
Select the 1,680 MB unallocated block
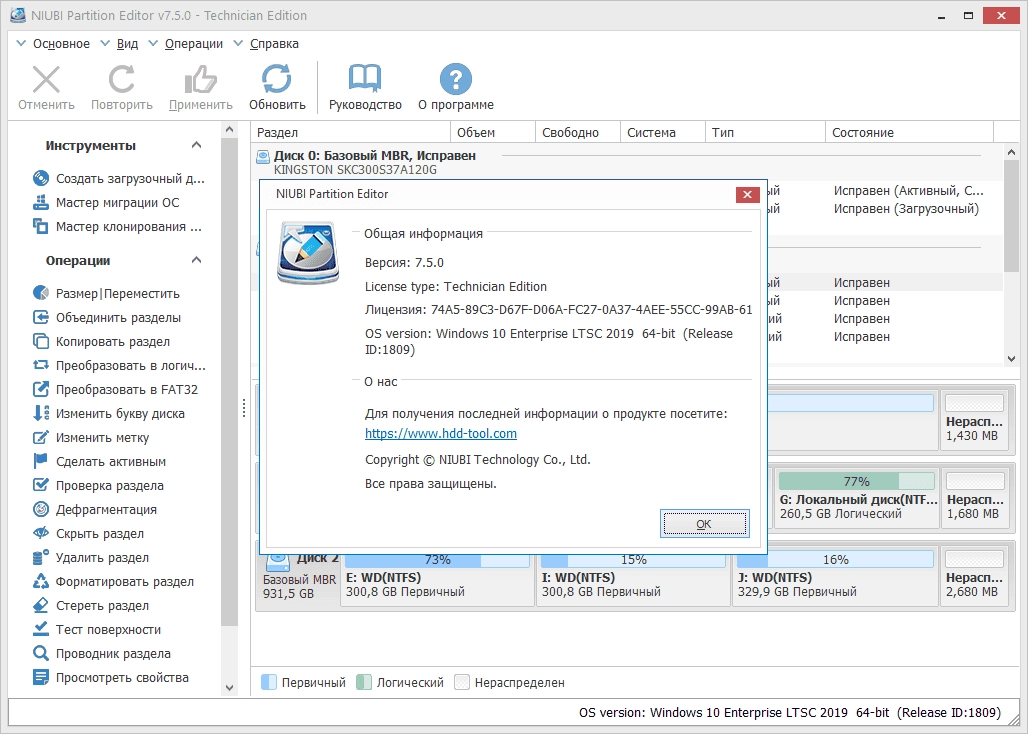pyautogui.click(x=974, y=497)
